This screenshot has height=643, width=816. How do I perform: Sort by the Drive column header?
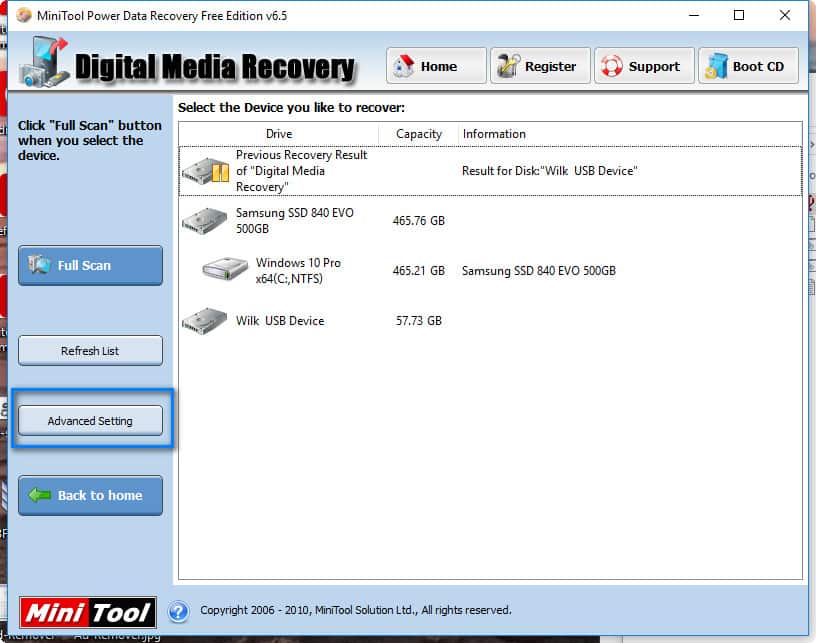tap(279, 134)
